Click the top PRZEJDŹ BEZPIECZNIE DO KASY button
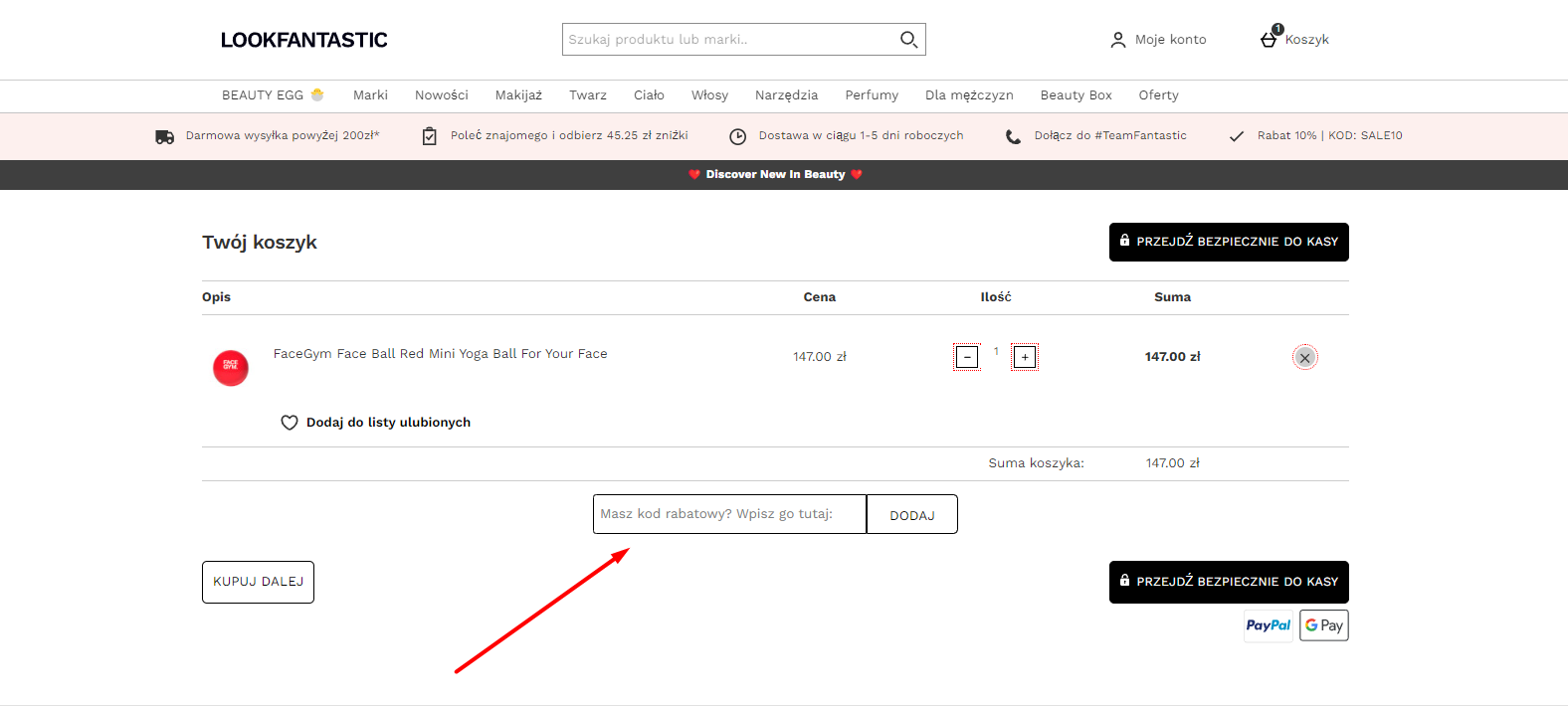This screenshot has height=707, width=1568. [x=1229, y=242]
